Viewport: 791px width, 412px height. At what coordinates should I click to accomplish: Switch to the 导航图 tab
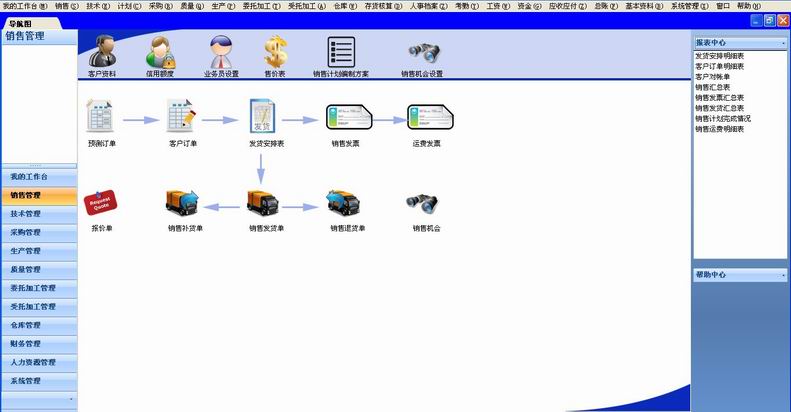coord(20,22)
